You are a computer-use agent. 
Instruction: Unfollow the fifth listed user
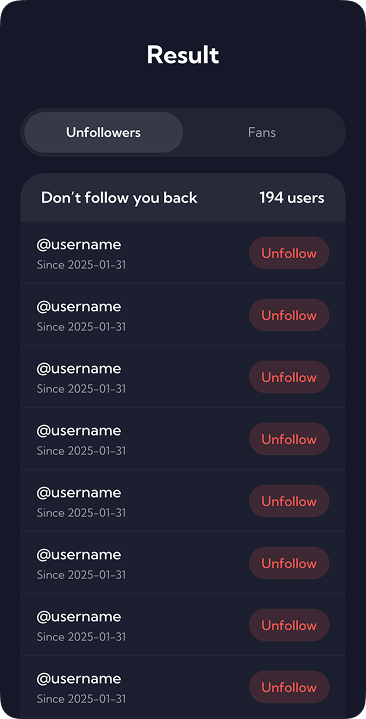click(x=289, y=501)
